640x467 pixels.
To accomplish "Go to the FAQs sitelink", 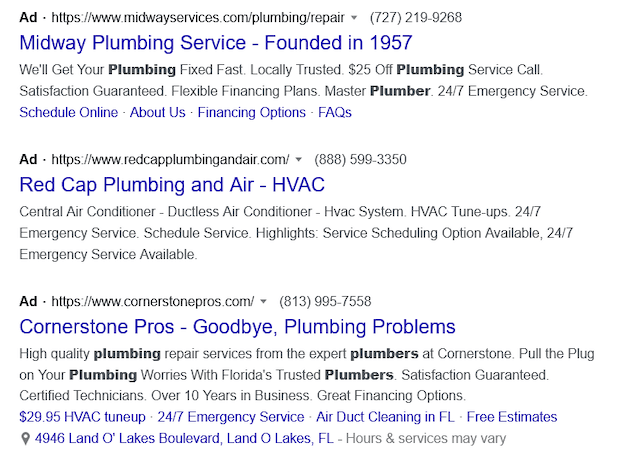I will [x=335, y=112].
